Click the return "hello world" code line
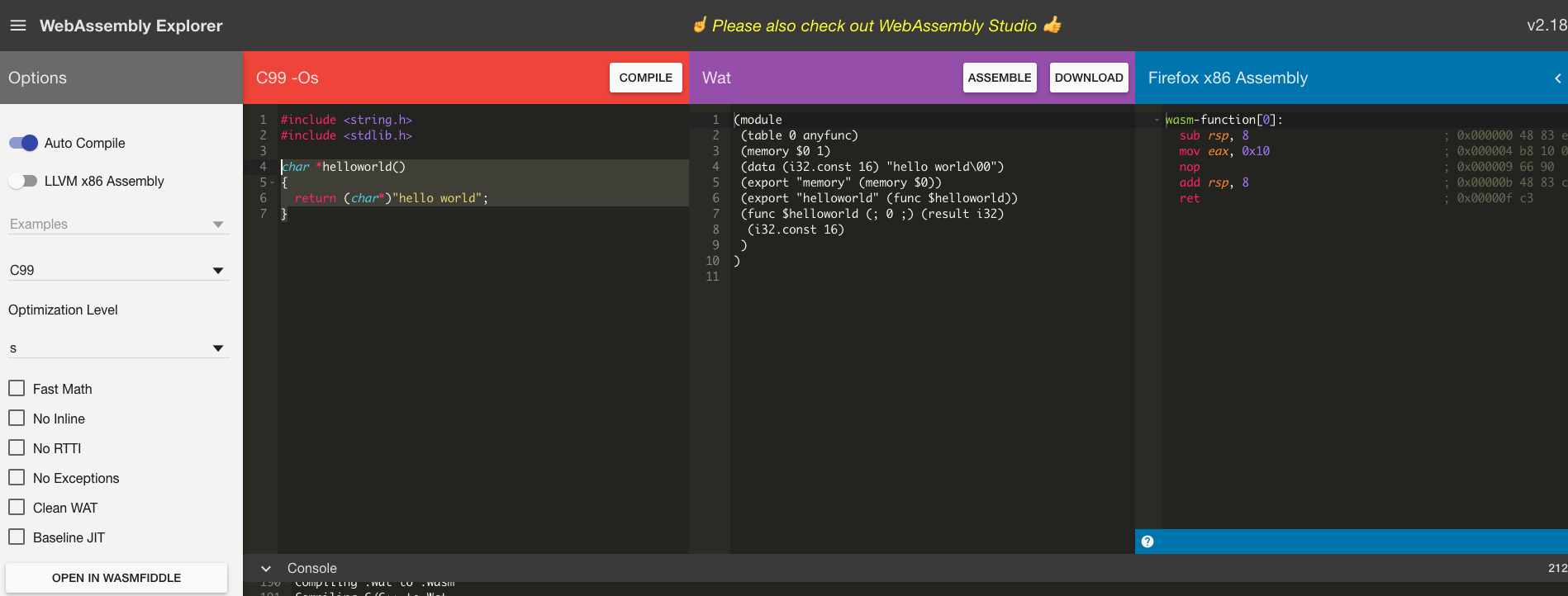 392,198
